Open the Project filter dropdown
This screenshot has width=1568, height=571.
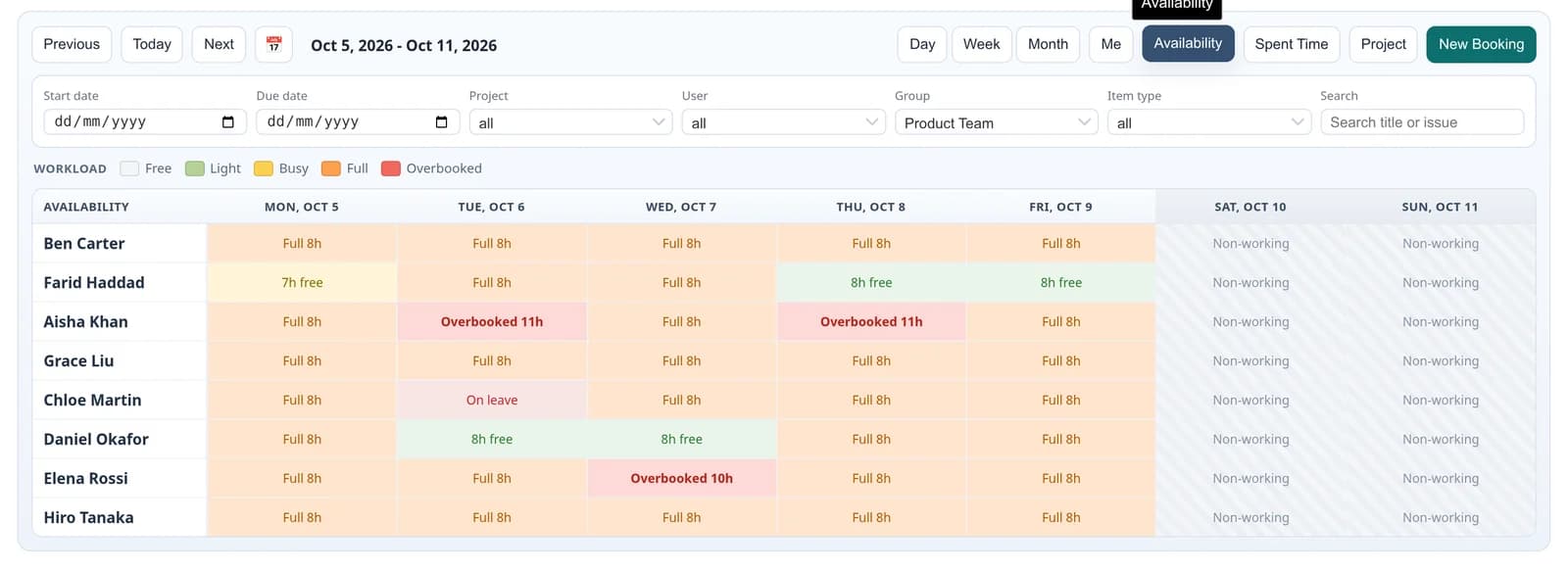571,122
